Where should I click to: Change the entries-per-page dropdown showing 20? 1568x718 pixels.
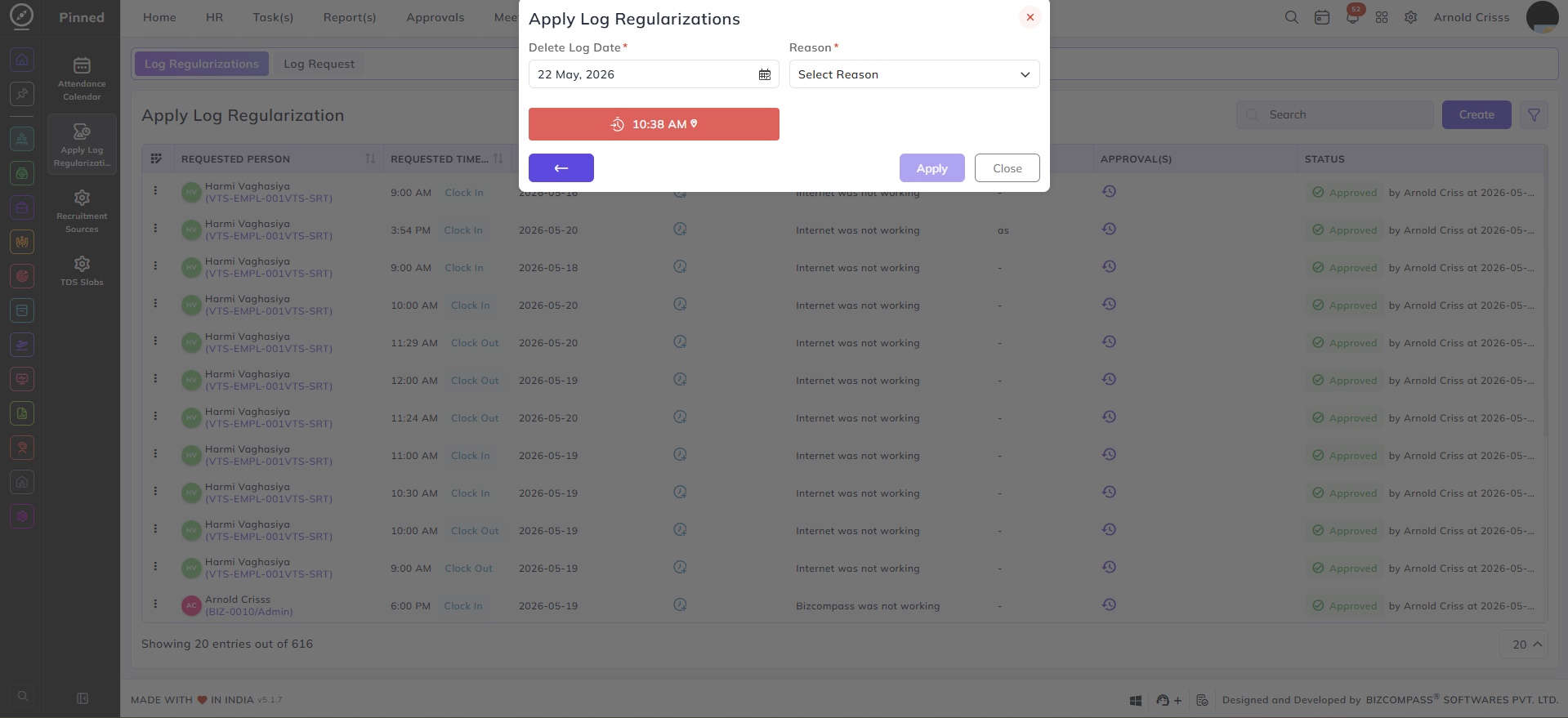coord(1525,644)
